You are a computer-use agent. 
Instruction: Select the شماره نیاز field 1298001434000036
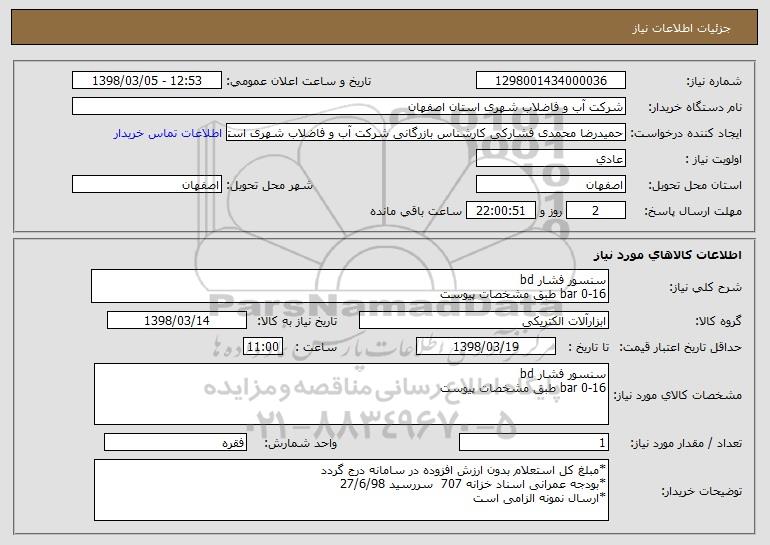pyautogui.click(x=550, y=80)
